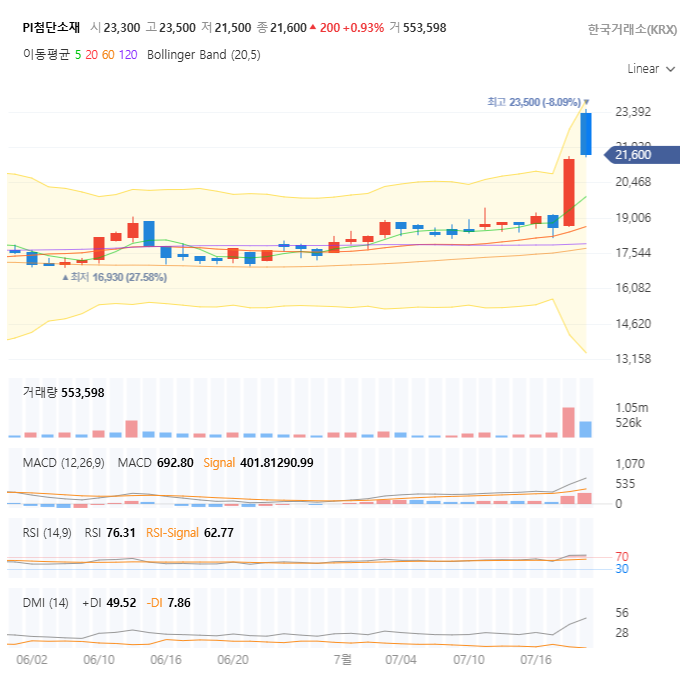Click the current price tag 21,600
This screenshot has height=697, width=680.
[642, 155]
